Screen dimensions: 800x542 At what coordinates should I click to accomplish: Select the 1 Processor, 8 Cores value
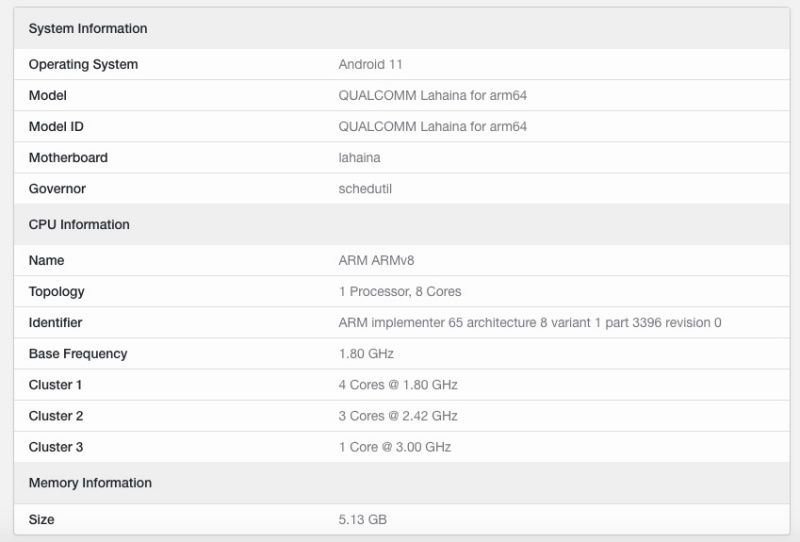pyautogui.click(x=400, y=291)
